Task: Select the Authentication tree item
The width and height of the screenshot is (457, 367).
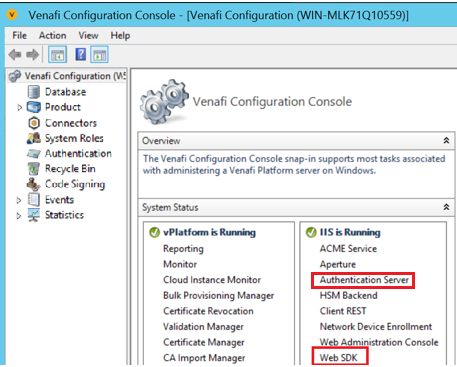Action: 78,154
